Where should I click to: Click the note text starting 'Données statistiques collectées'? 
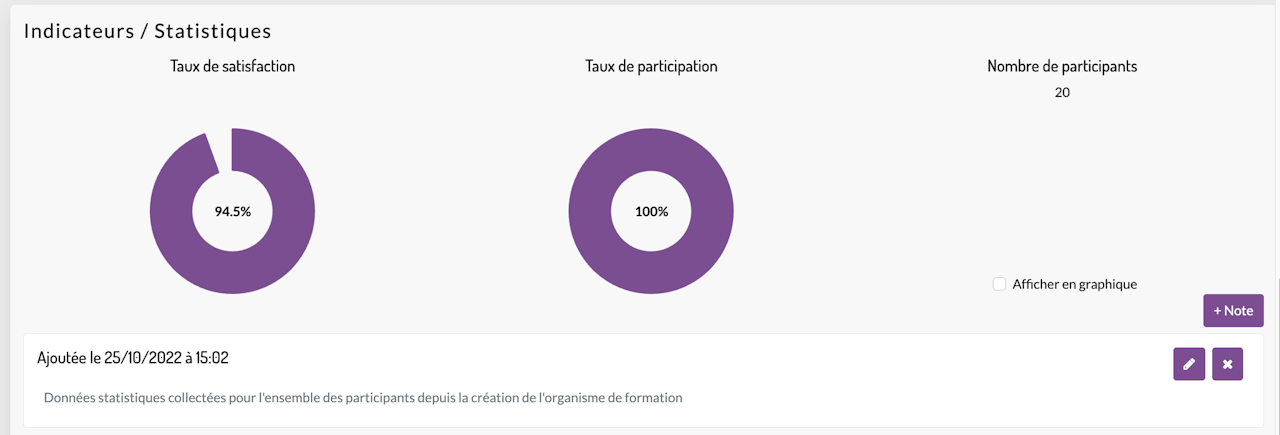point(363,398)
